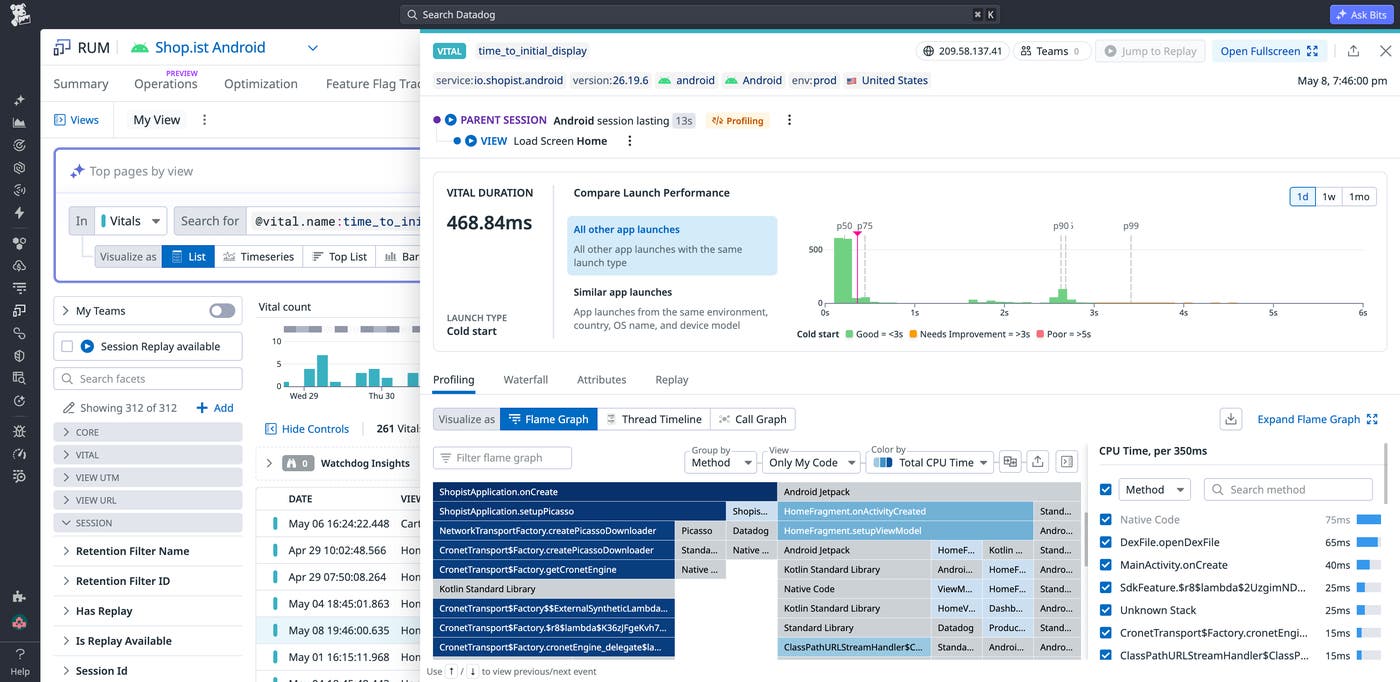
Task: Open the Group by Method dropdown
Action: point(722,462)
